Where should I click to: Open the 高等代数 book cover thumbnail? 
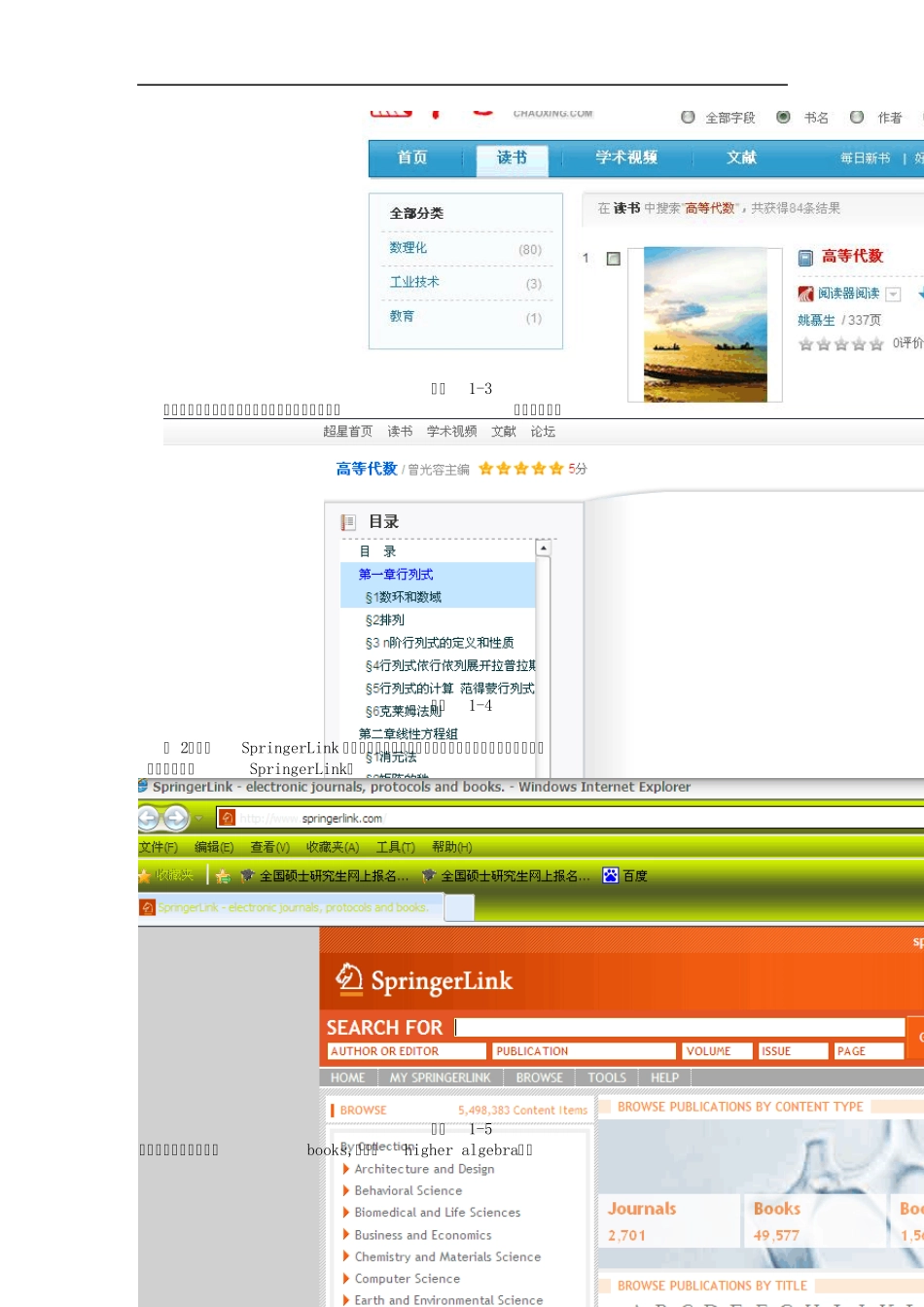click(x=705, y=325)
